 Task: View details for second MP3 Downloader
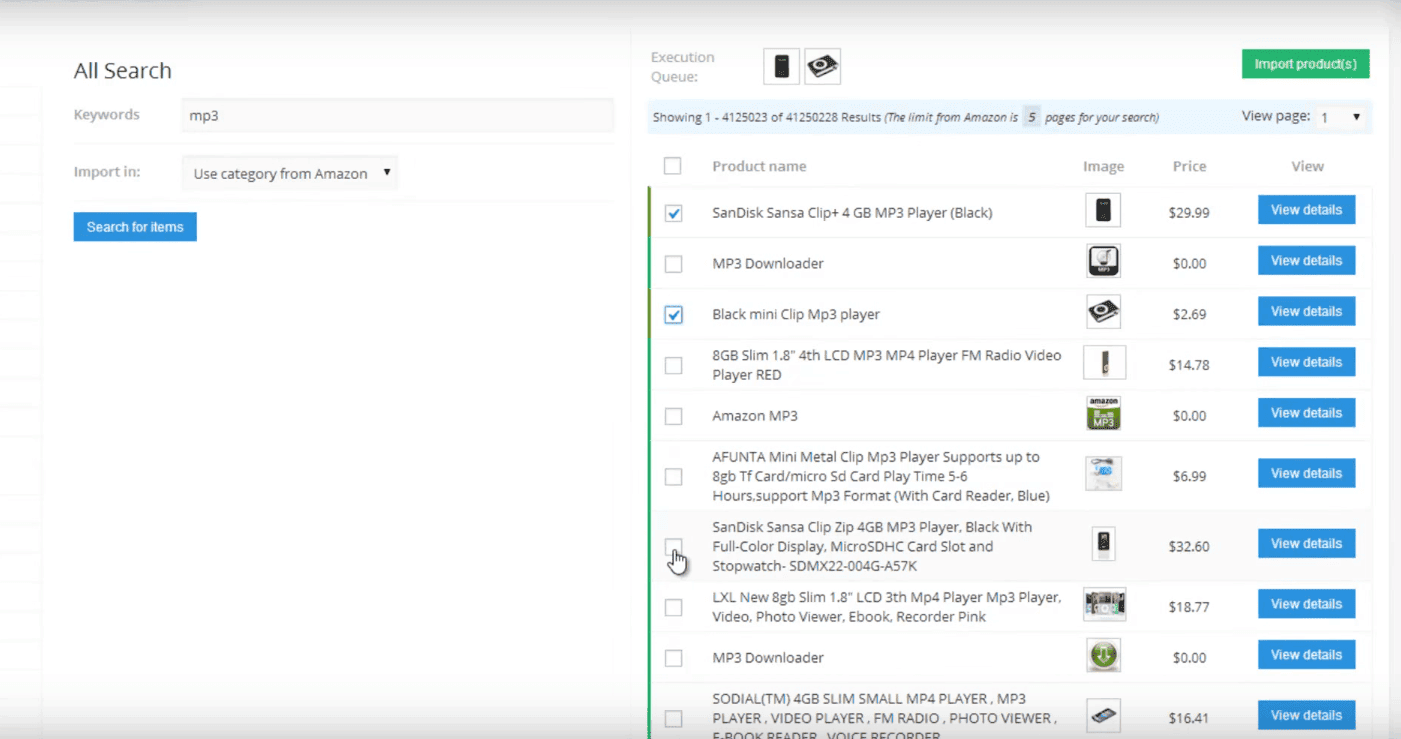tap(1306, 655)
